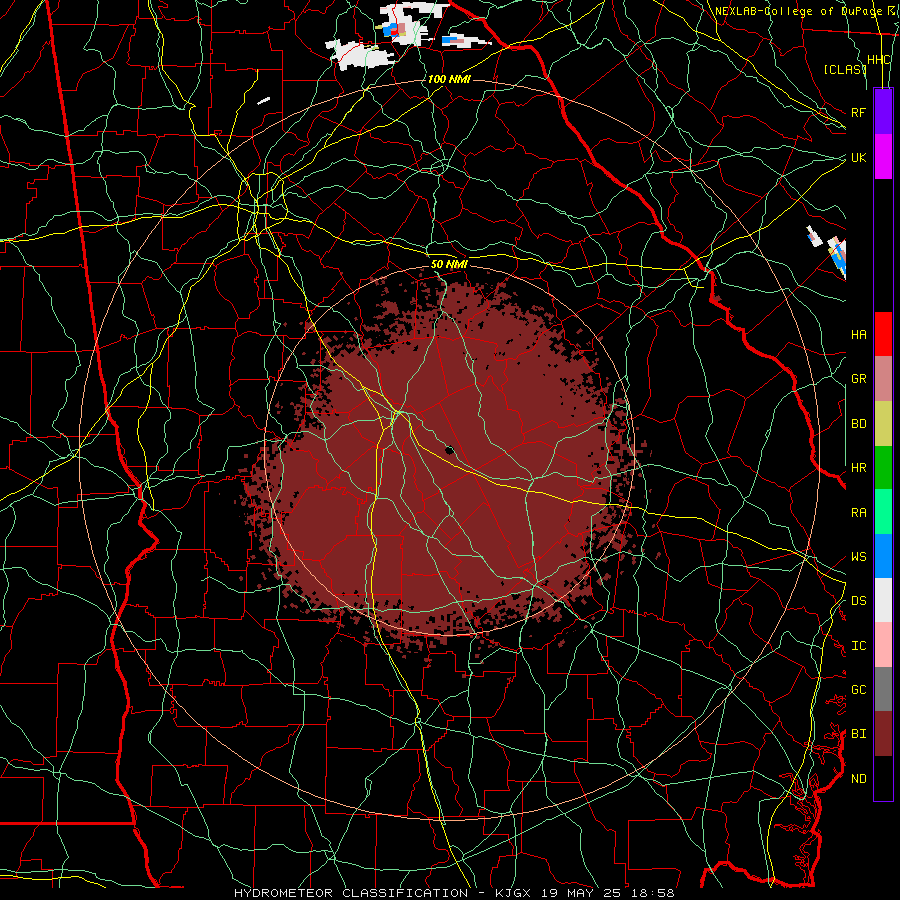900x900 pixels.
Task: Pick the HR green legend swatch
Action: coord(883,468)
